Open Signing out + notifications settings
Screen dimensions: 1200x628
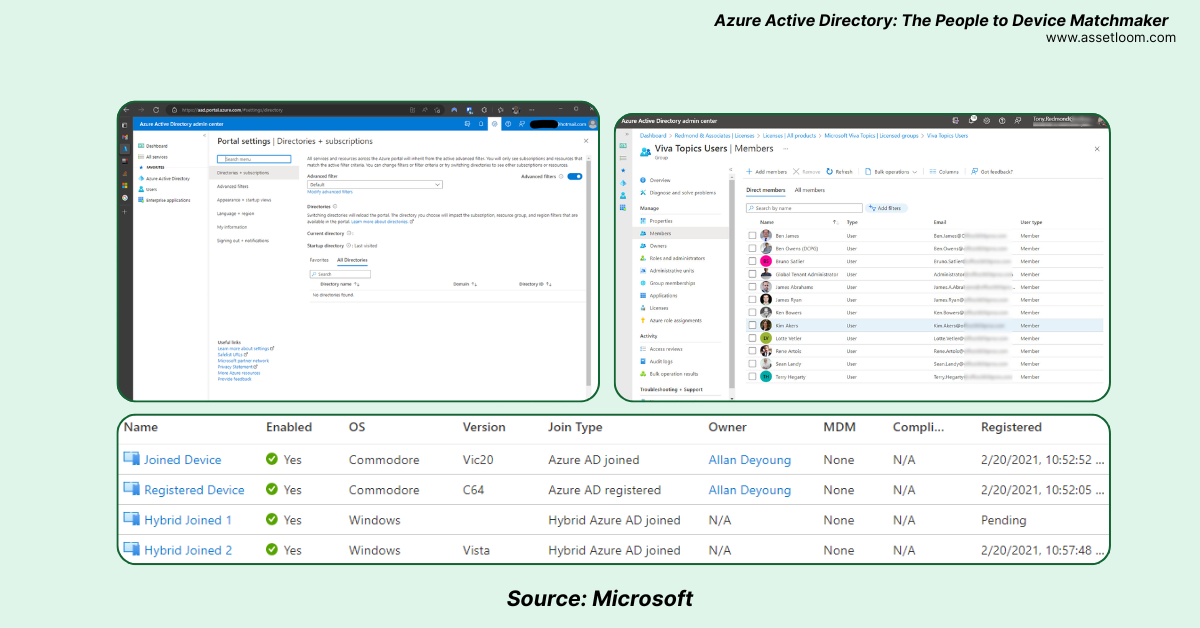click(243, 240)
